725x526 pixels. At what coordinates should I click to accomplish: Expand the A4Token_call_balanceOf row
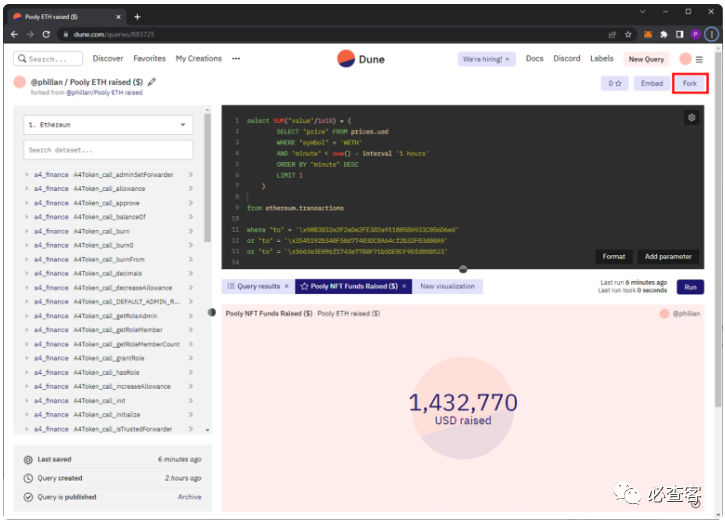[108, 217]
